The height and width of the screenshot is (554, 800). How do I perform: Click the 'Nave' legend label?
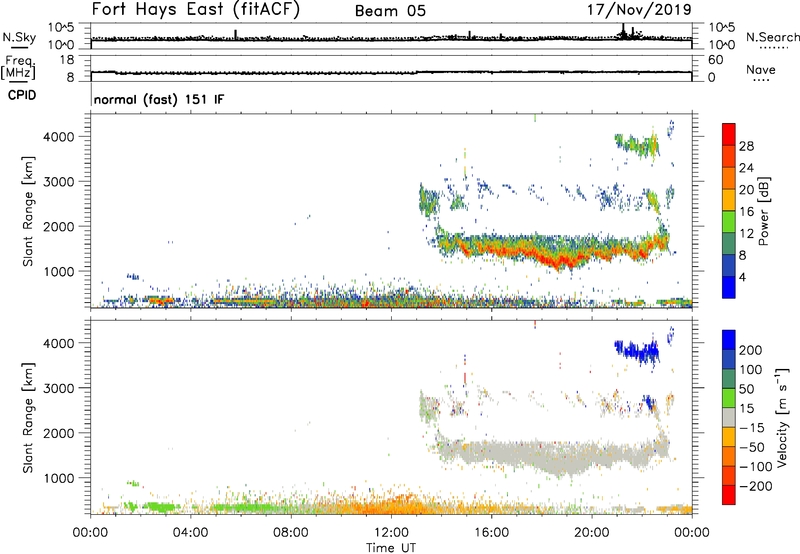tap(761, 69)
